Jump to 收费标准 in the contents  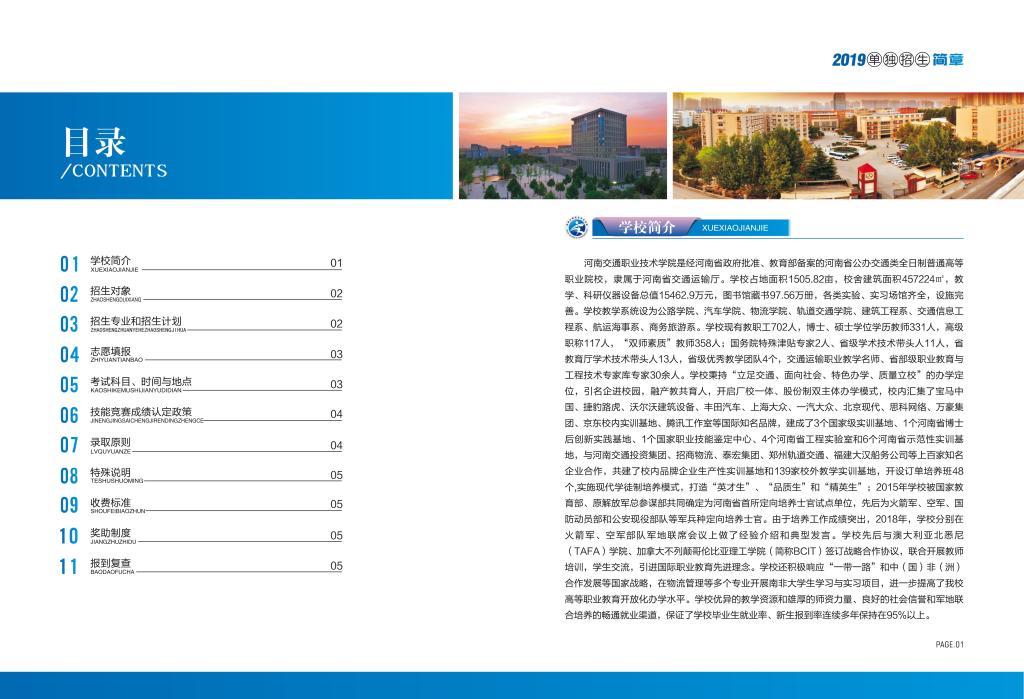point(110,503)
